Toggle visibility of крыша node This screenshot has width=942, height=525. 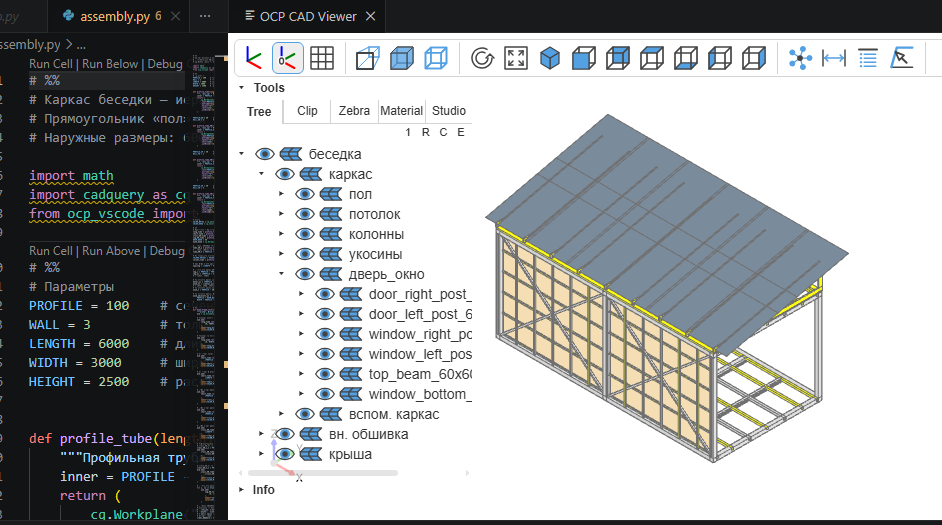click(x=285, y=454)
